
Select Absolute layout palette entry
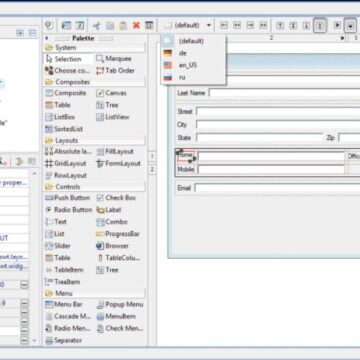(68, 152)
